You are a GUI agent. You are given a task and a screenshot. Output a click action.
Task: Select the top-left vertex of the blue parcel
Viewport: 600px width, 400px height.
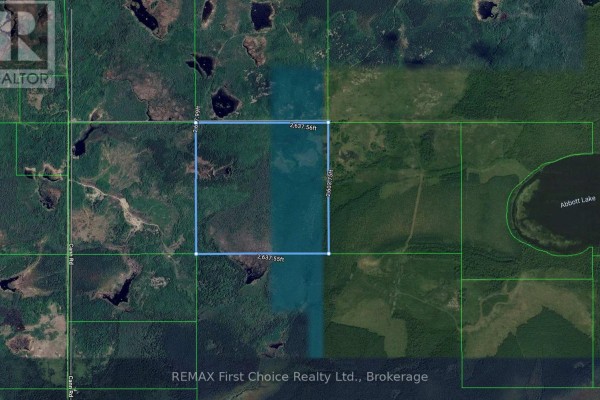[196, 122]
